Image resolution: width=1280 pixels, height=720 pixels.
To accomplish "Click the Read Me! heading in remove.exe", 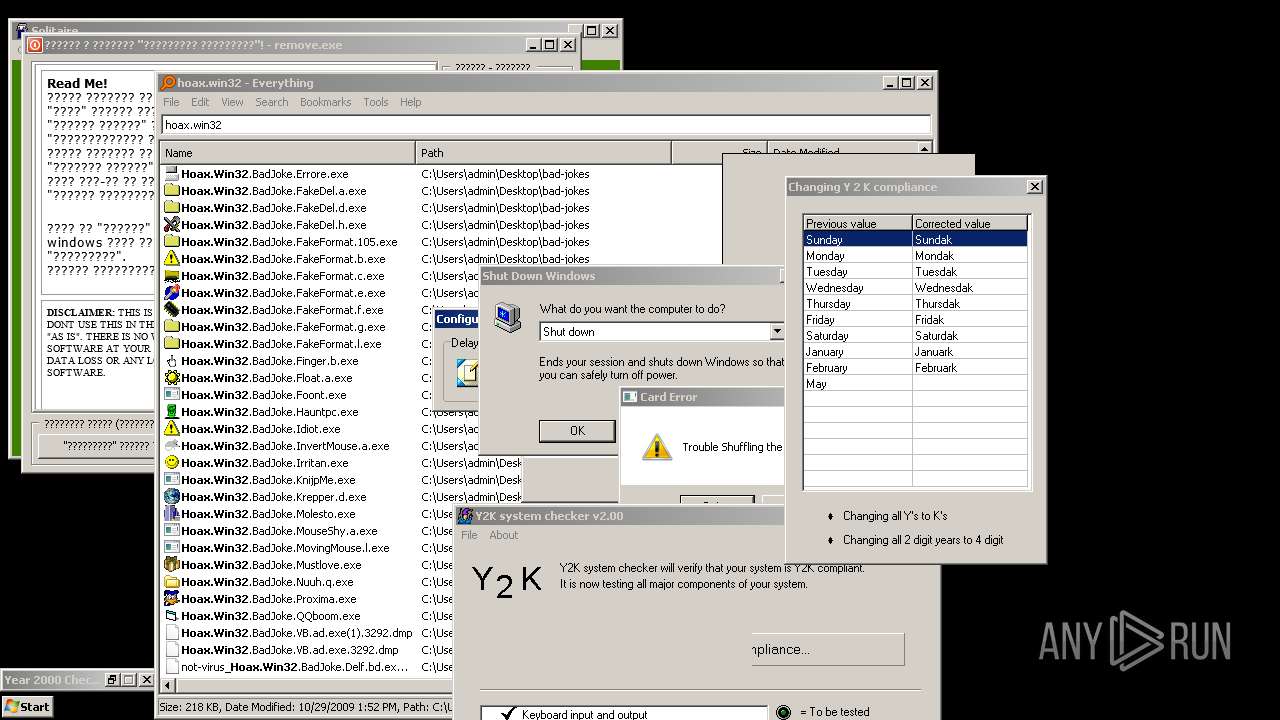I will point(77,83).
